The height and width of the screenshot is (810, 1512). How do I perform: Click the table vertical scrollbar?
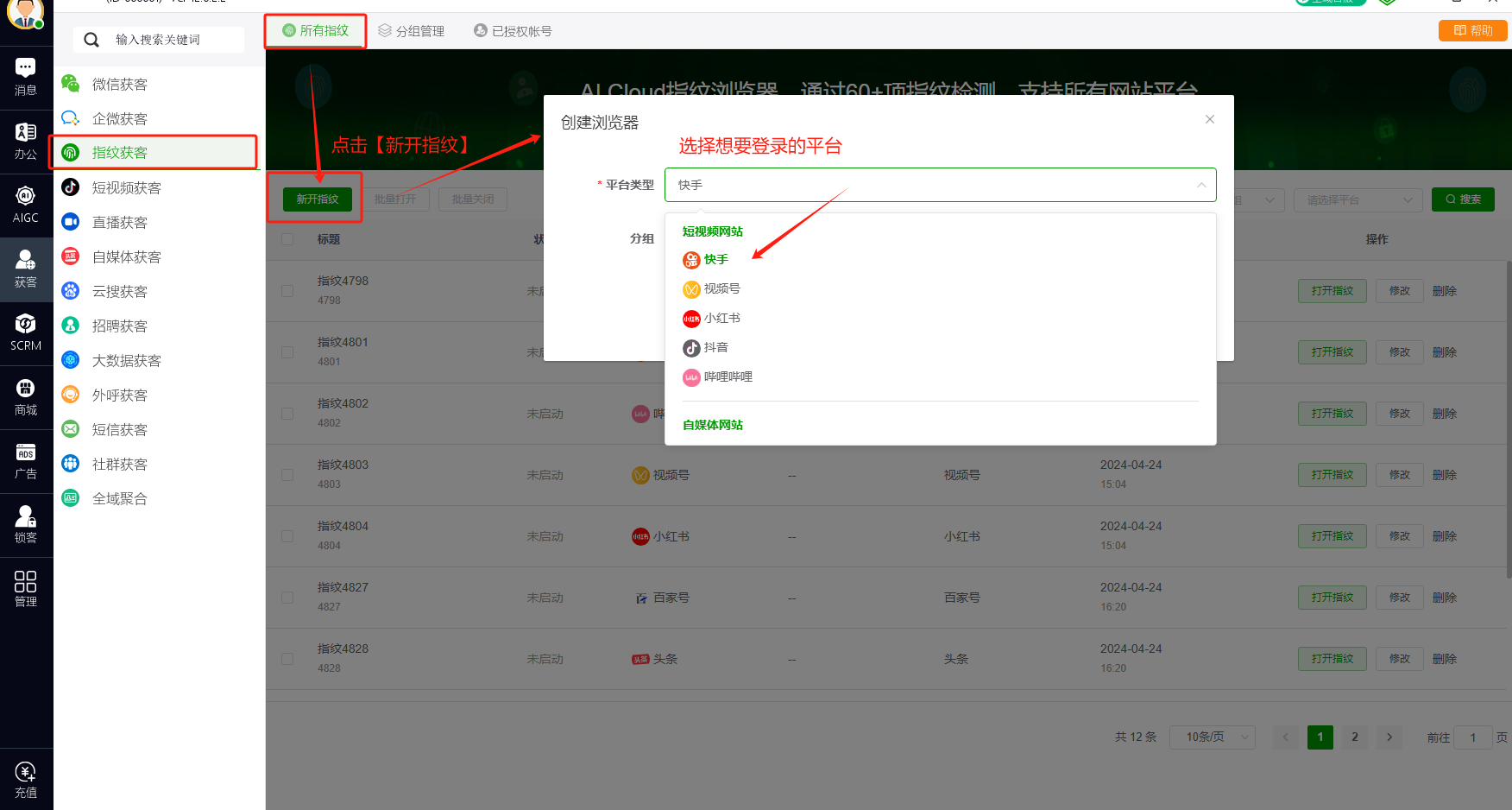[x=1509, y=419]
